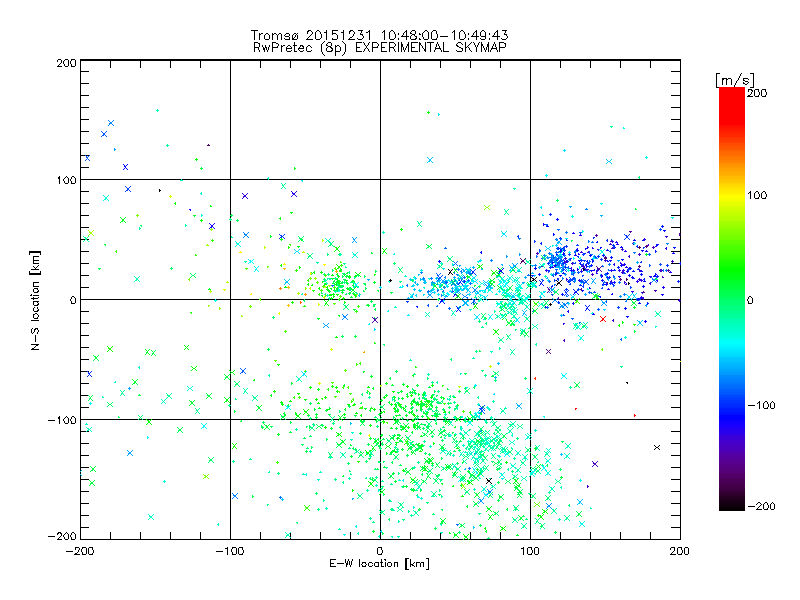Image resolution: width=800 pixels, height=600 pixels.
Task: Select the subtitle 'RwPretec (8p) EXPERIMENTAL SKYMAP'
Action: click(x=380, y=47)
